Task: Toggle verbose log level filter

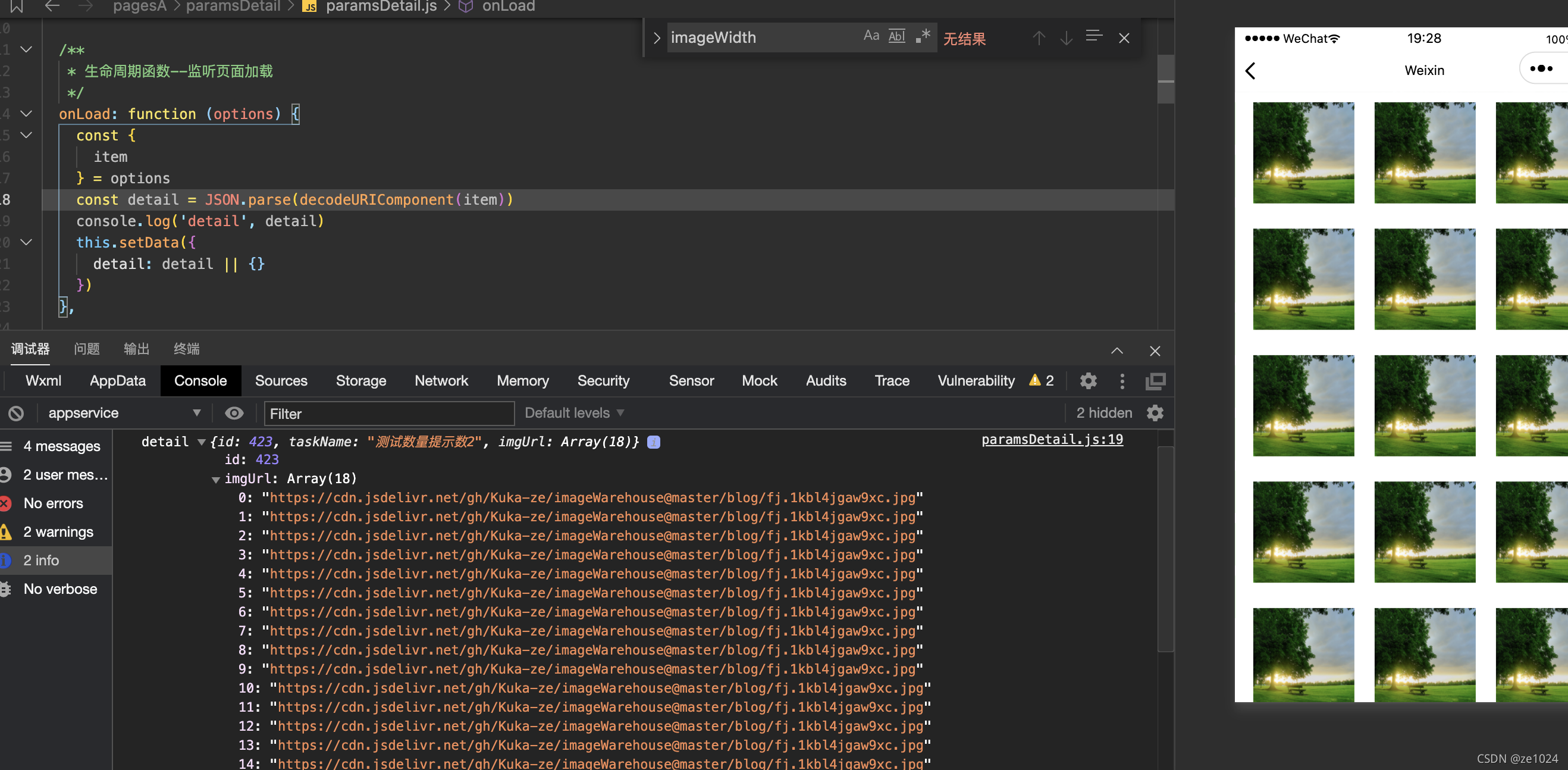Action: pyautogui.click(x=60, y=588)
